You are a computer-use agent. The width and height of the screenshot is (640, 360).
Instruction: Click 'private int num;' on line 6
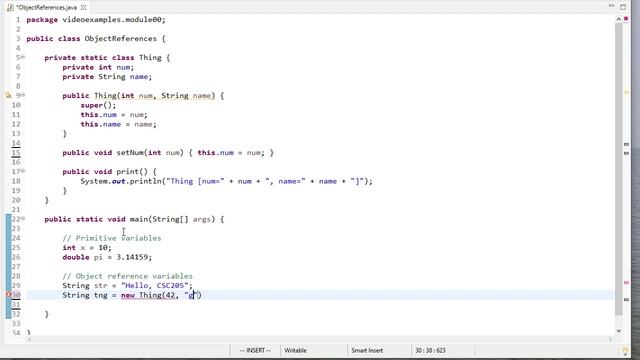pos(98,67)
